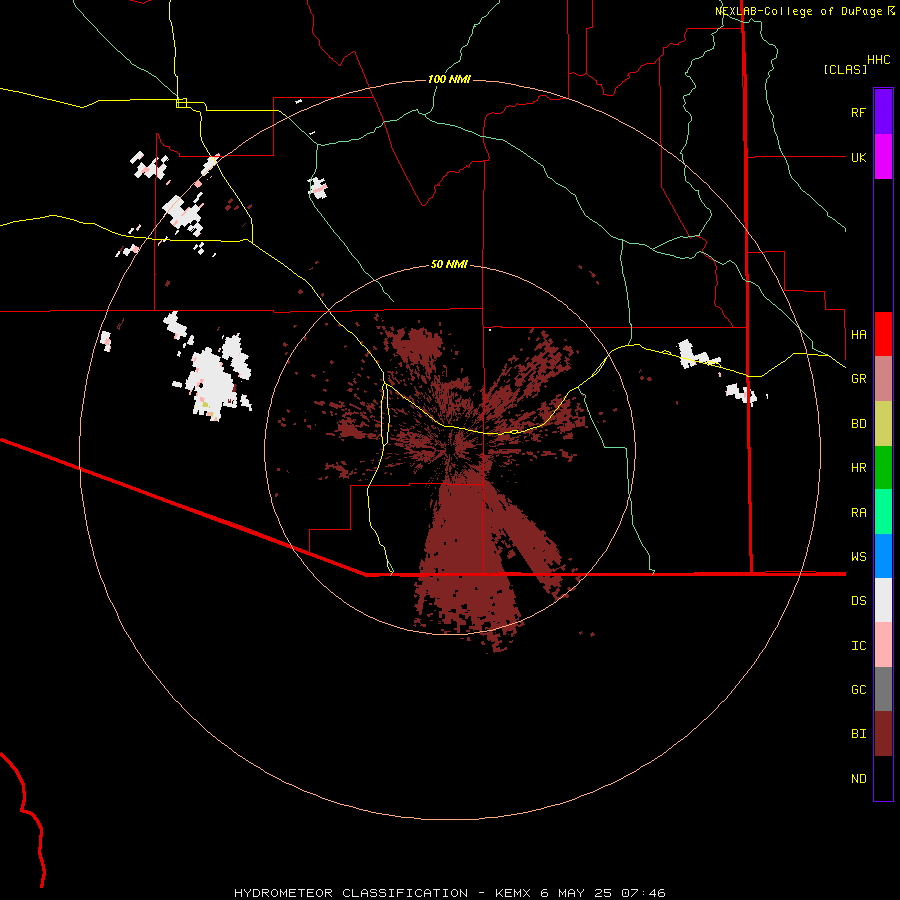Screen dimensions: 900x900
Task: Select the GR legend color block
Action: [883, 379]
